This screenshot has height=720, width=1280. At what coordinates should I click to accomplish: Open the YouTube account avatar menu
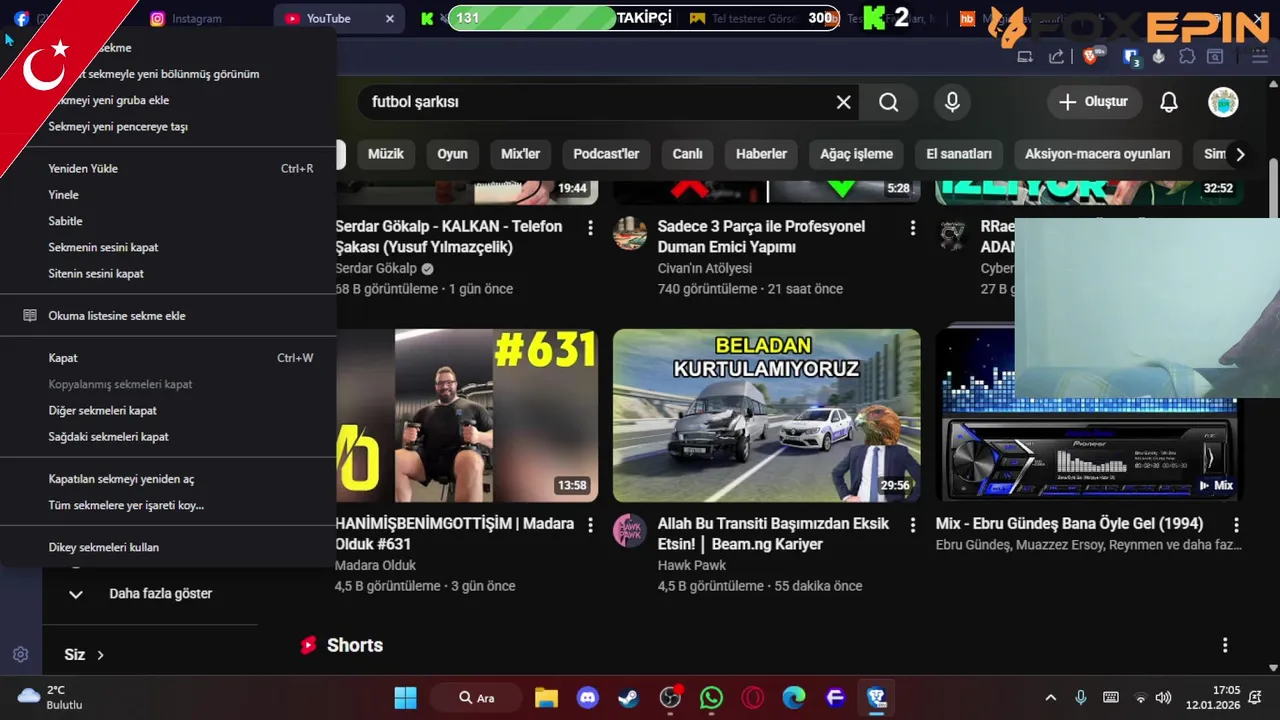[1223, 102]
